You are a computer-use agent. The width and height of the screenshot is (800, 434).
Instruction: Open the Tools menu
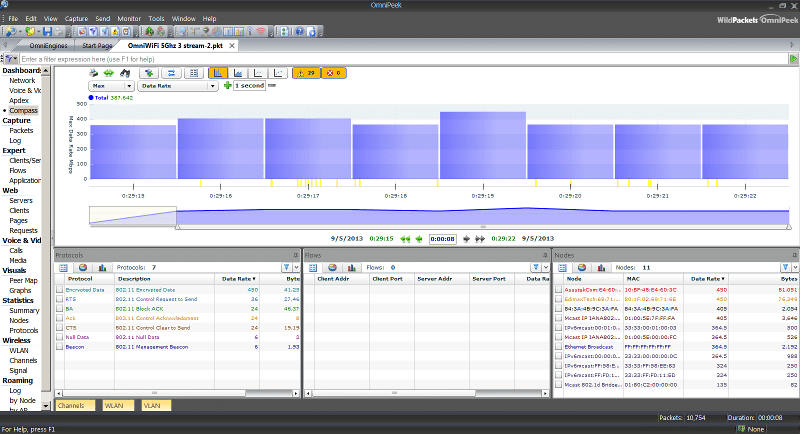point(156,19)
